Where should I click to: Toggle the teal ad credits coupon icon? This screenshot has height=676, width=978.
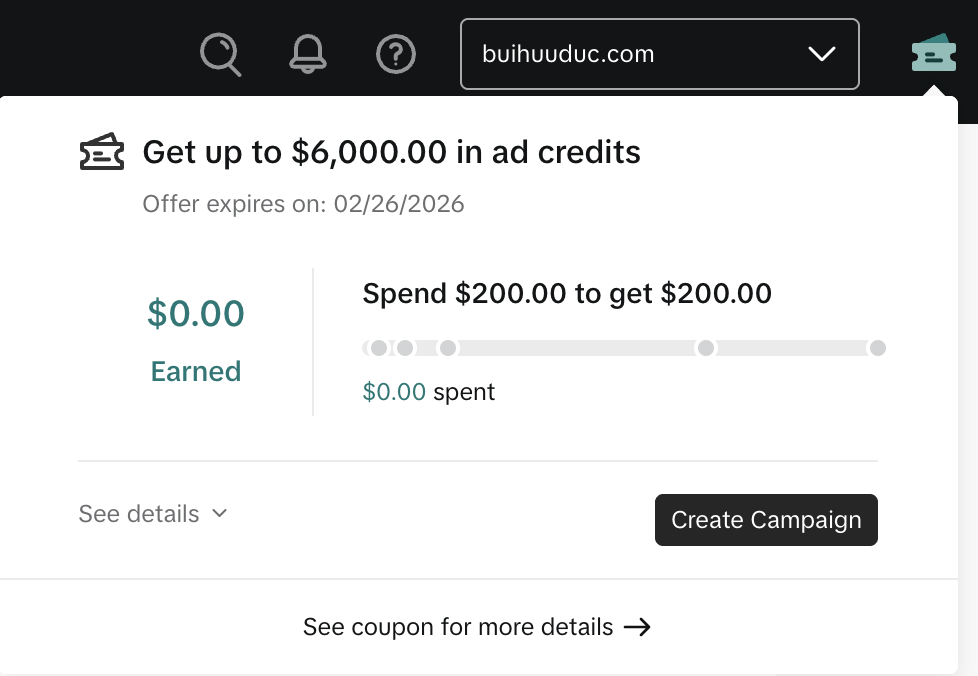(x=933, y=54)
